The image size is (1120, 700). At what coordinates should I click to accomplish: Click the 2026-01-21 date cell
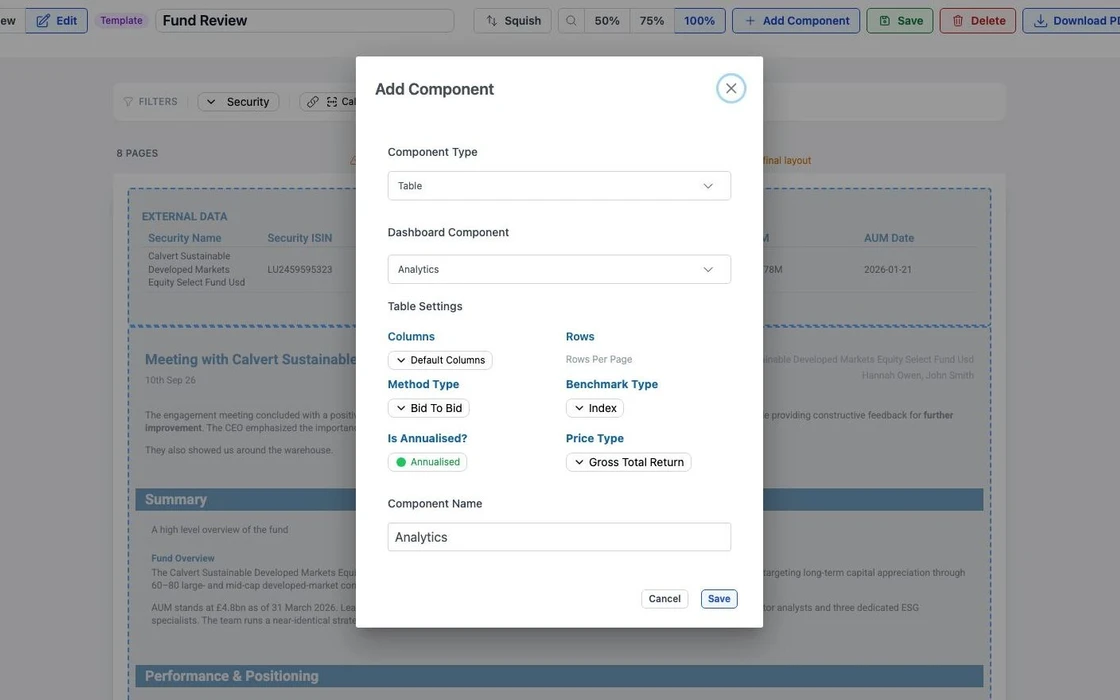coord(887,269)
